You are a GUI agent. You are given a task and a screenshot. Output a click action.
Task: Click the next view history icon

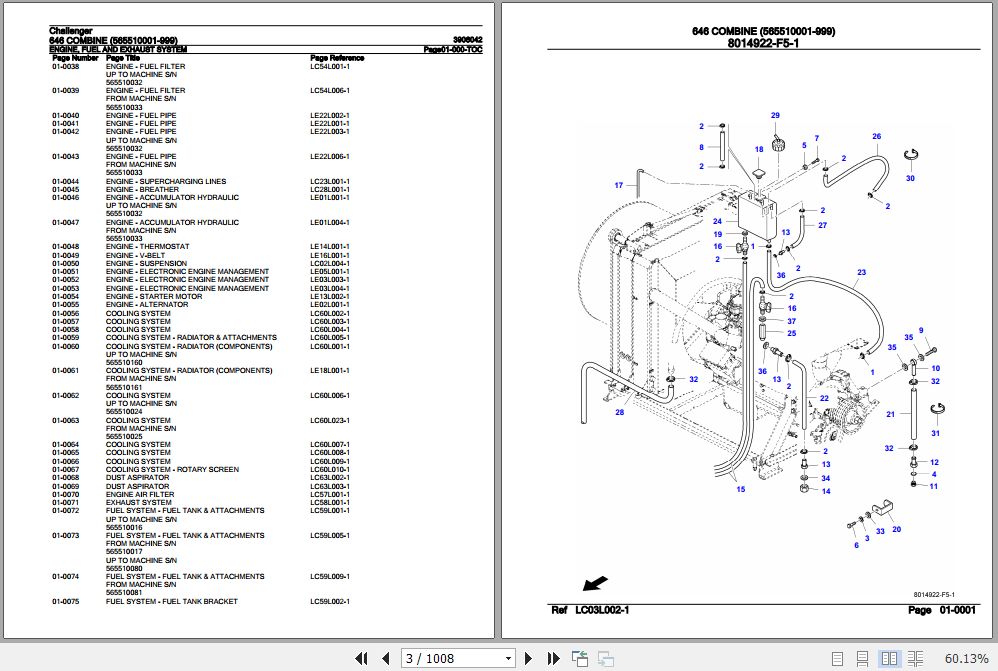[606, 658]
